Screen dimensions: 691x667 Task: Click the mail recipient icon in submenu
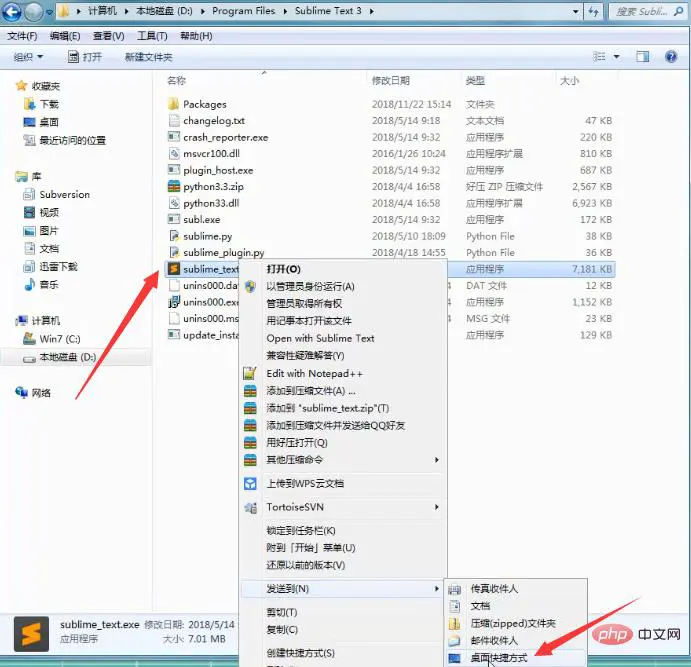coord(454,641)
